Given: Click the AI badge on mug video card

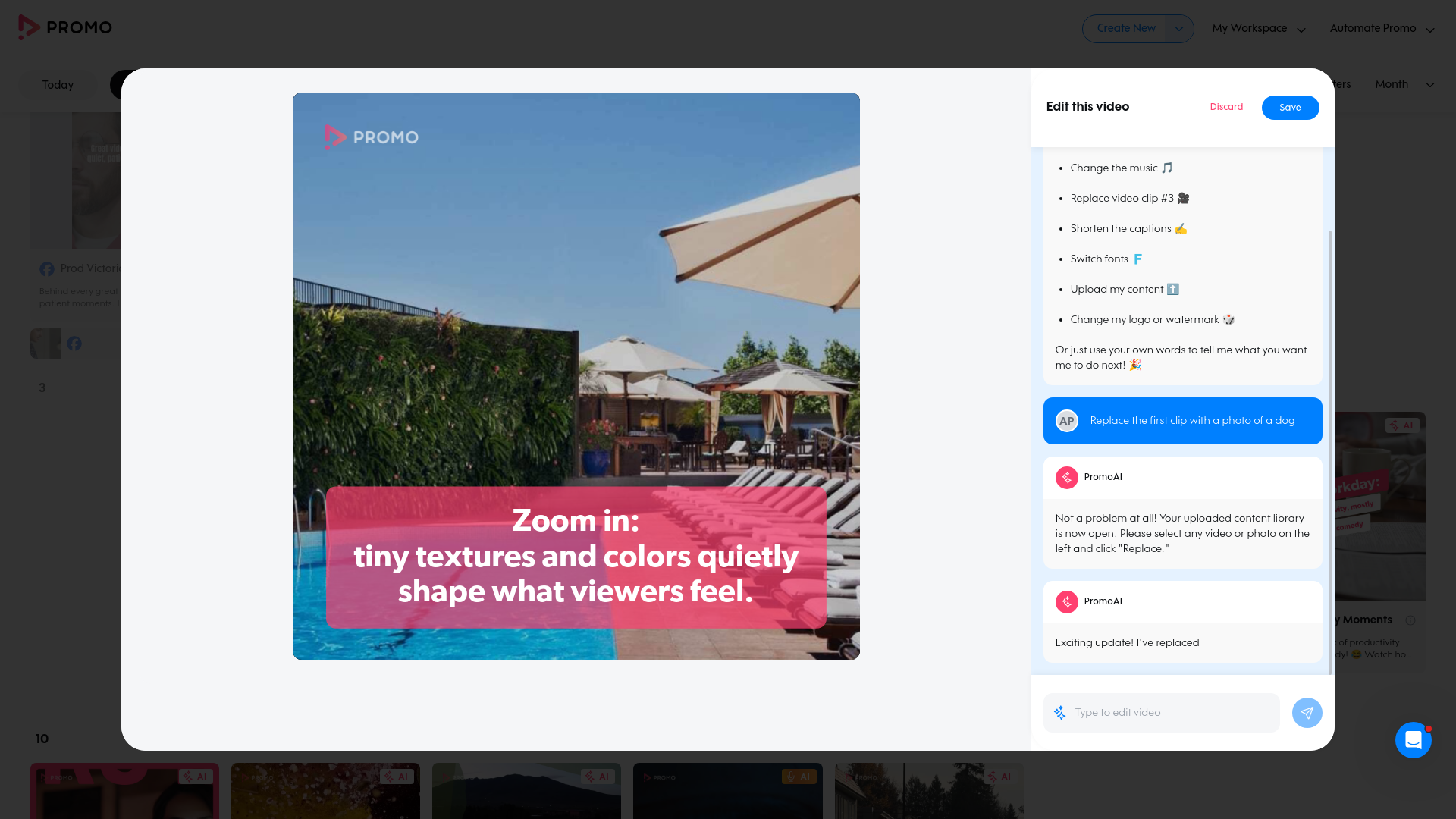Looking at the screenshot, I should tap(1402, 425).
